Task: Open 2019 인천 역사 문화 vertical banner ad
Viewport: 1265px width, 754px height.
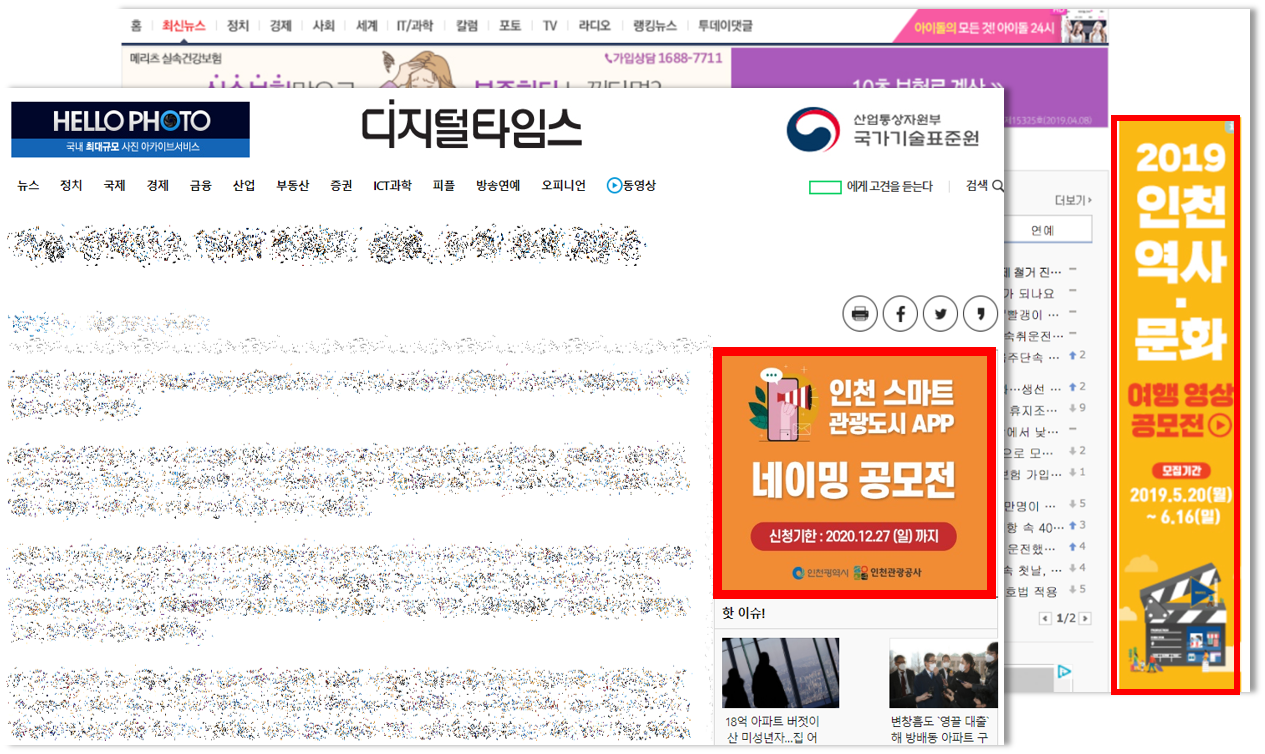Action: click(1175, 404)
